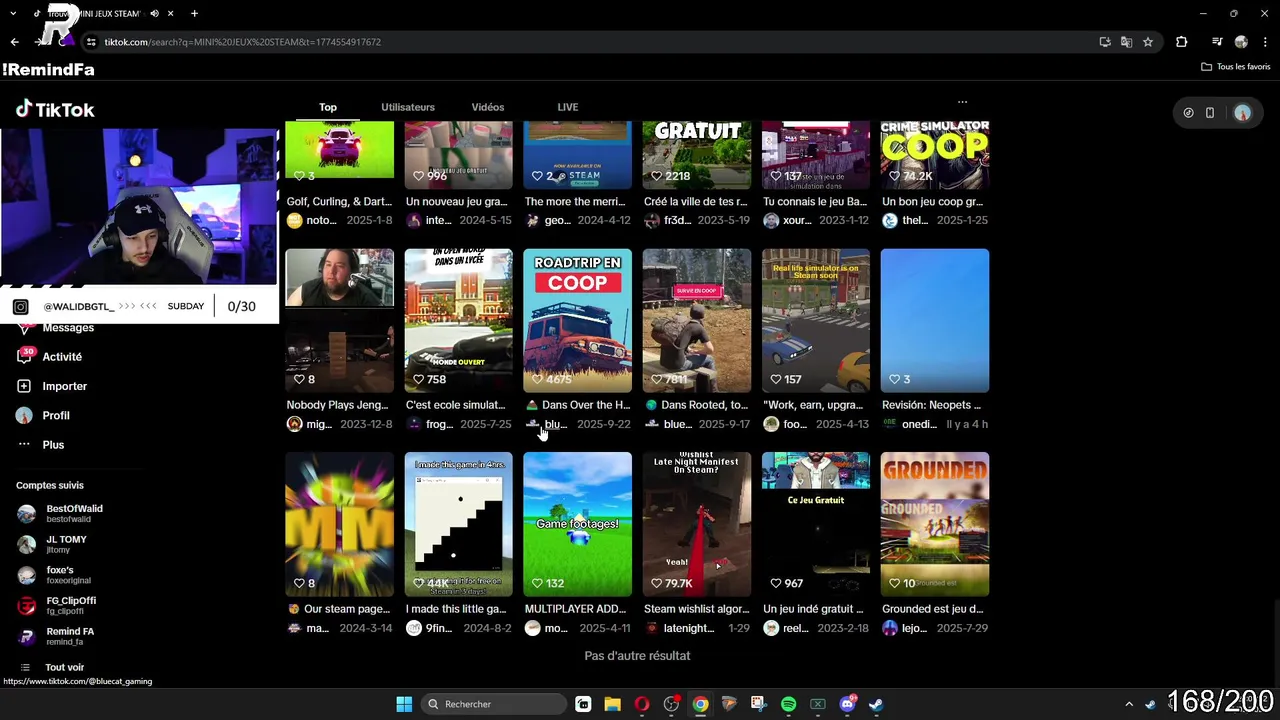Screen dimensions: 1280x720
Task: Click the site information icon
Action: 91,42
